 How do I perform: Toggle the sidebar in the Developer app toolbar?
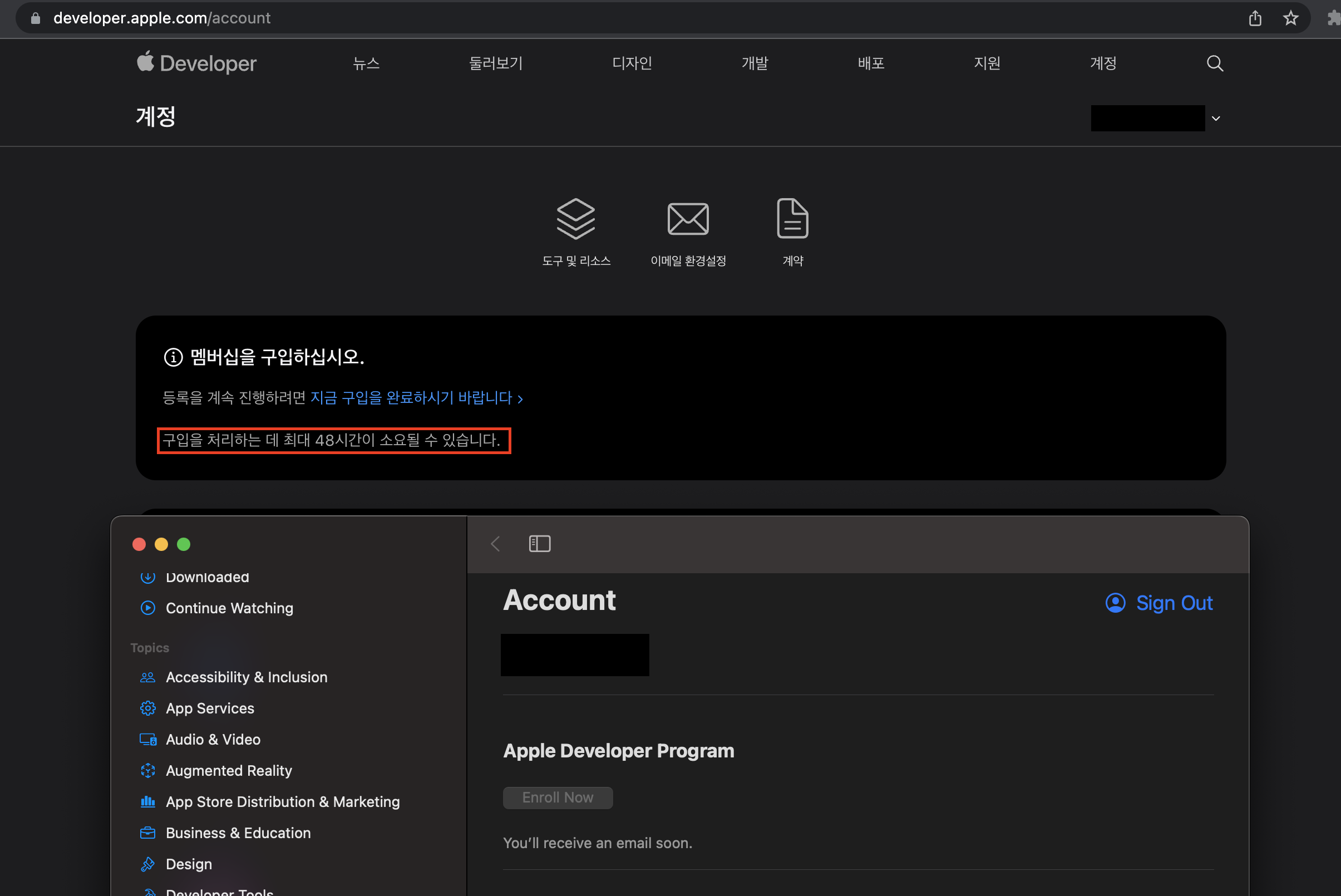point(539,543)
